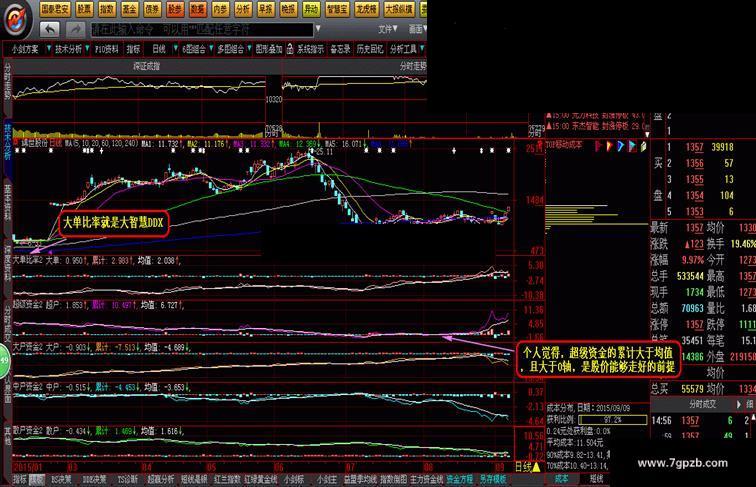Image resolution: width=756 pixels, height=487 pixels.
Task: Click the back arrow navigation button
Action: [50, 30]
